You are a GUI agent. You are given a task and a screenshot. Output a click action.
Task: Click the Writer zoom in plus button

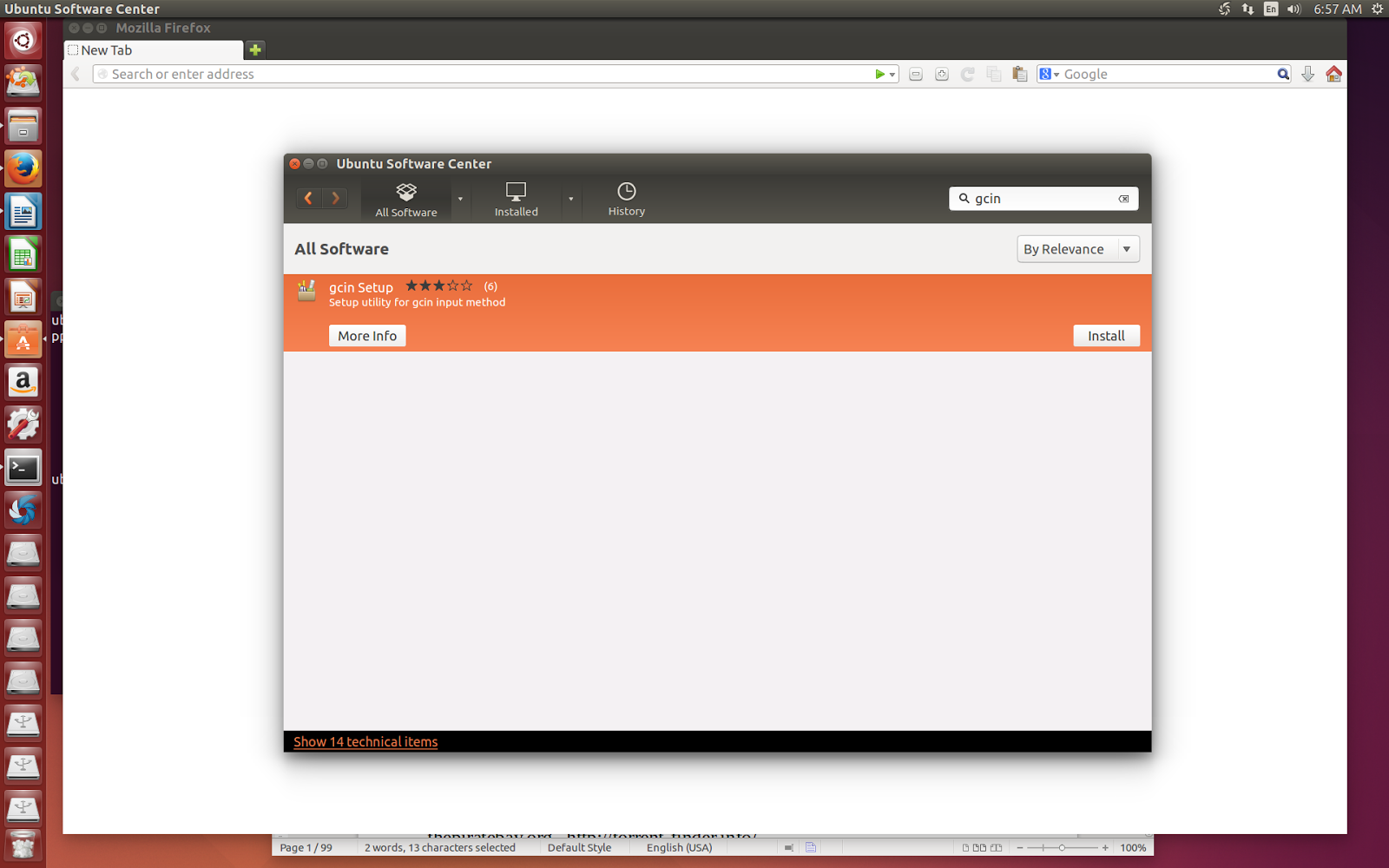[x=1105, y=848]
